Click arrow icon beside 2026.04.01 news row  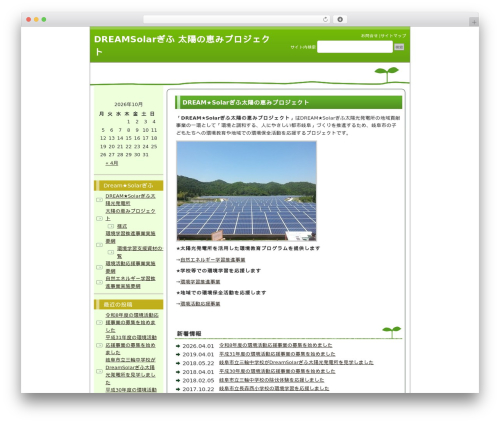point(178,346)
